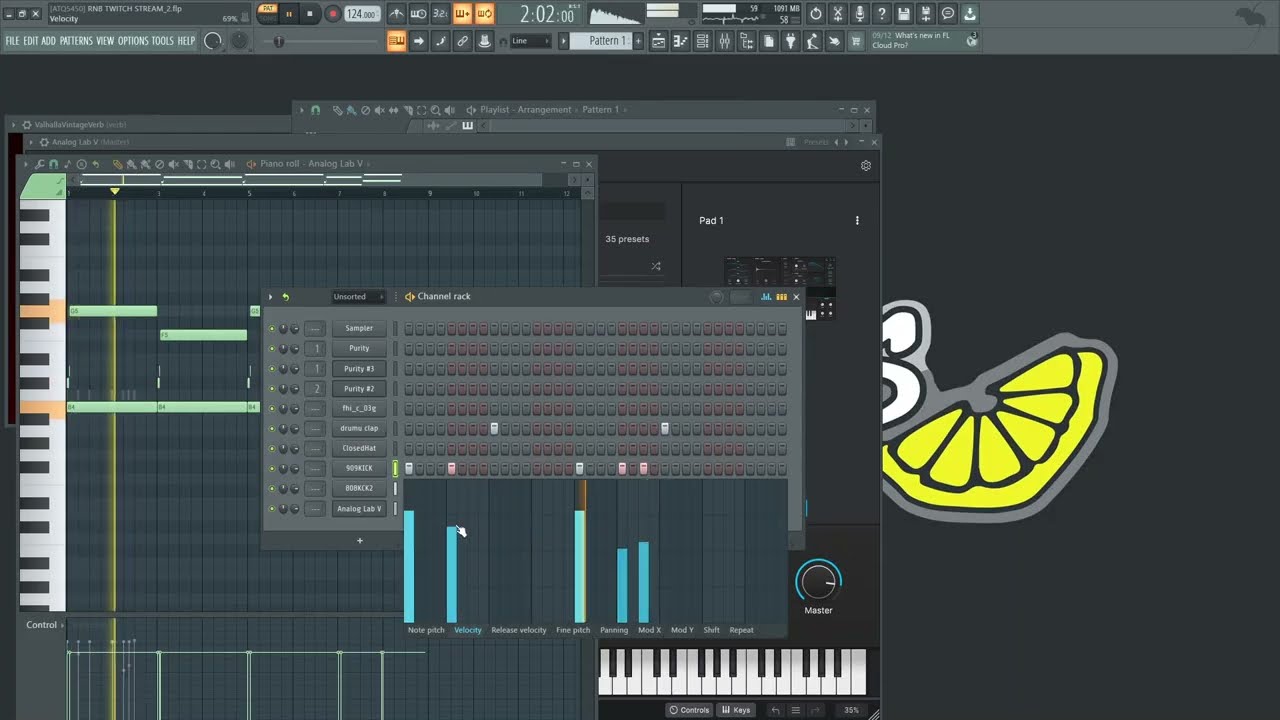The width and height of the screenshot is (1280, 720).
Task: Open the EDIT menu
Action: click(x=31, y=41)
